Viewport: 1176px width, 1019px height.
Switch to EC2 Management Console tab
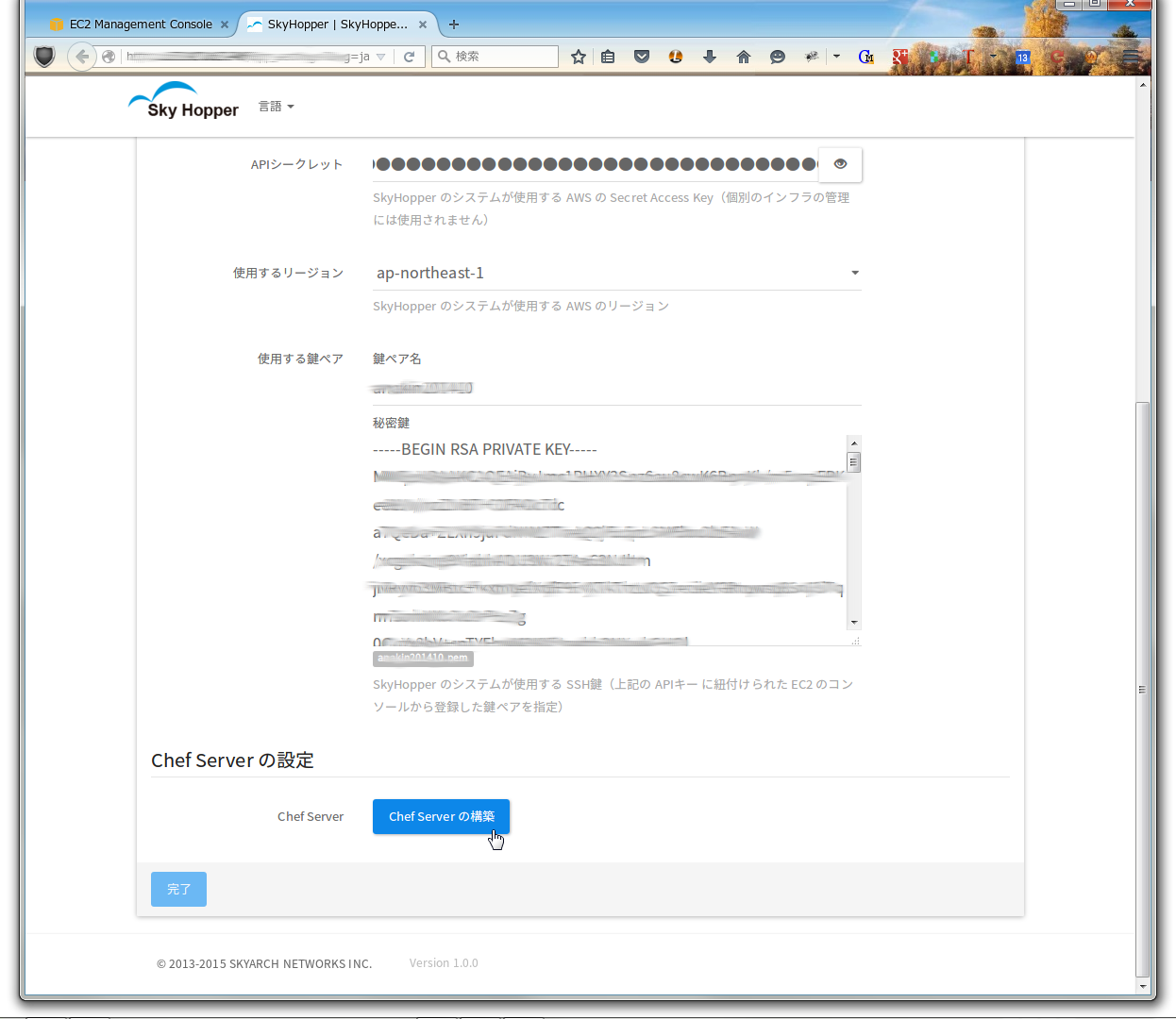(140, 25)
